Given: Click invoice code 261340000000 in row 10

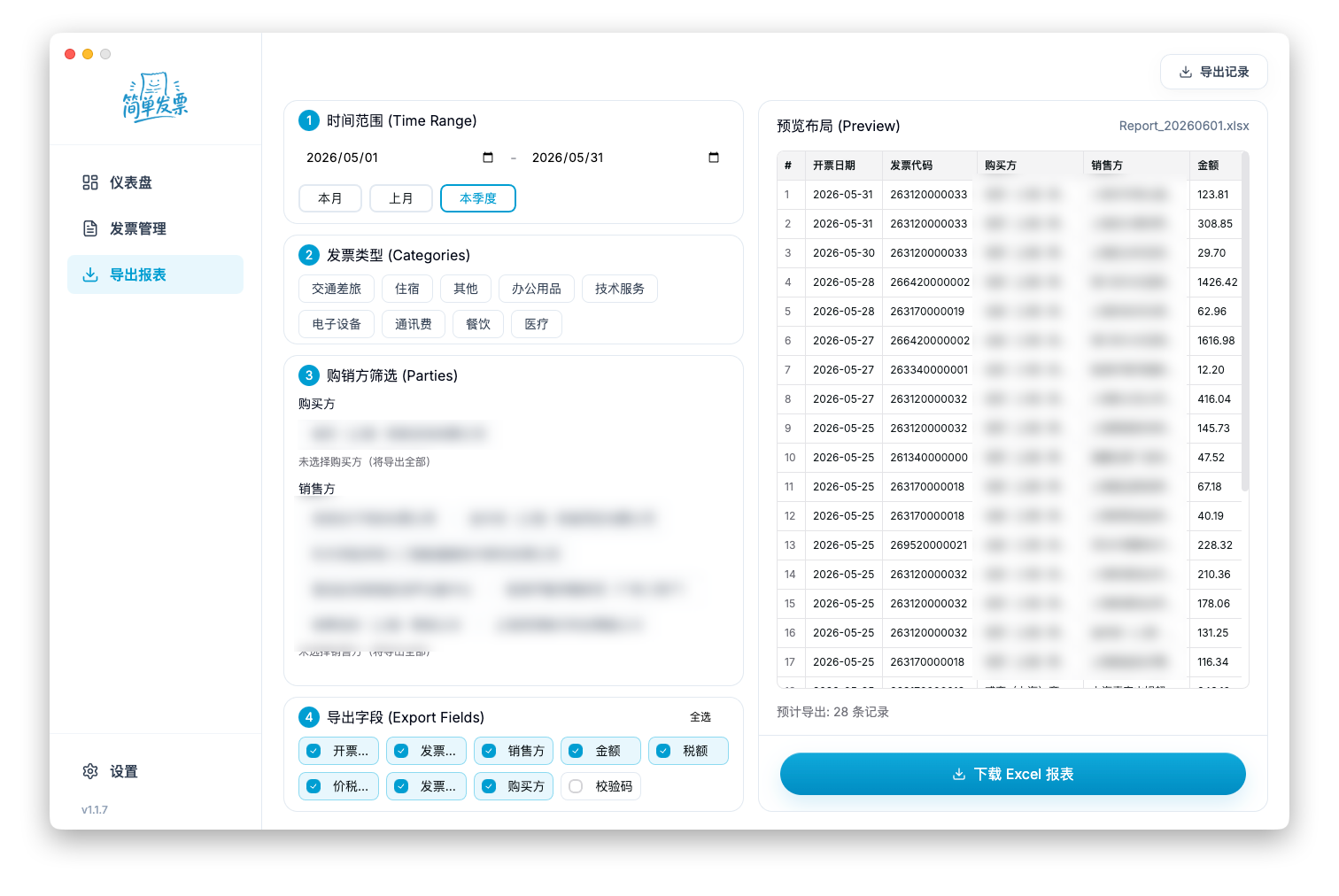Looking at the screenshot, I should pyautogui.click(x=929, y=458).
